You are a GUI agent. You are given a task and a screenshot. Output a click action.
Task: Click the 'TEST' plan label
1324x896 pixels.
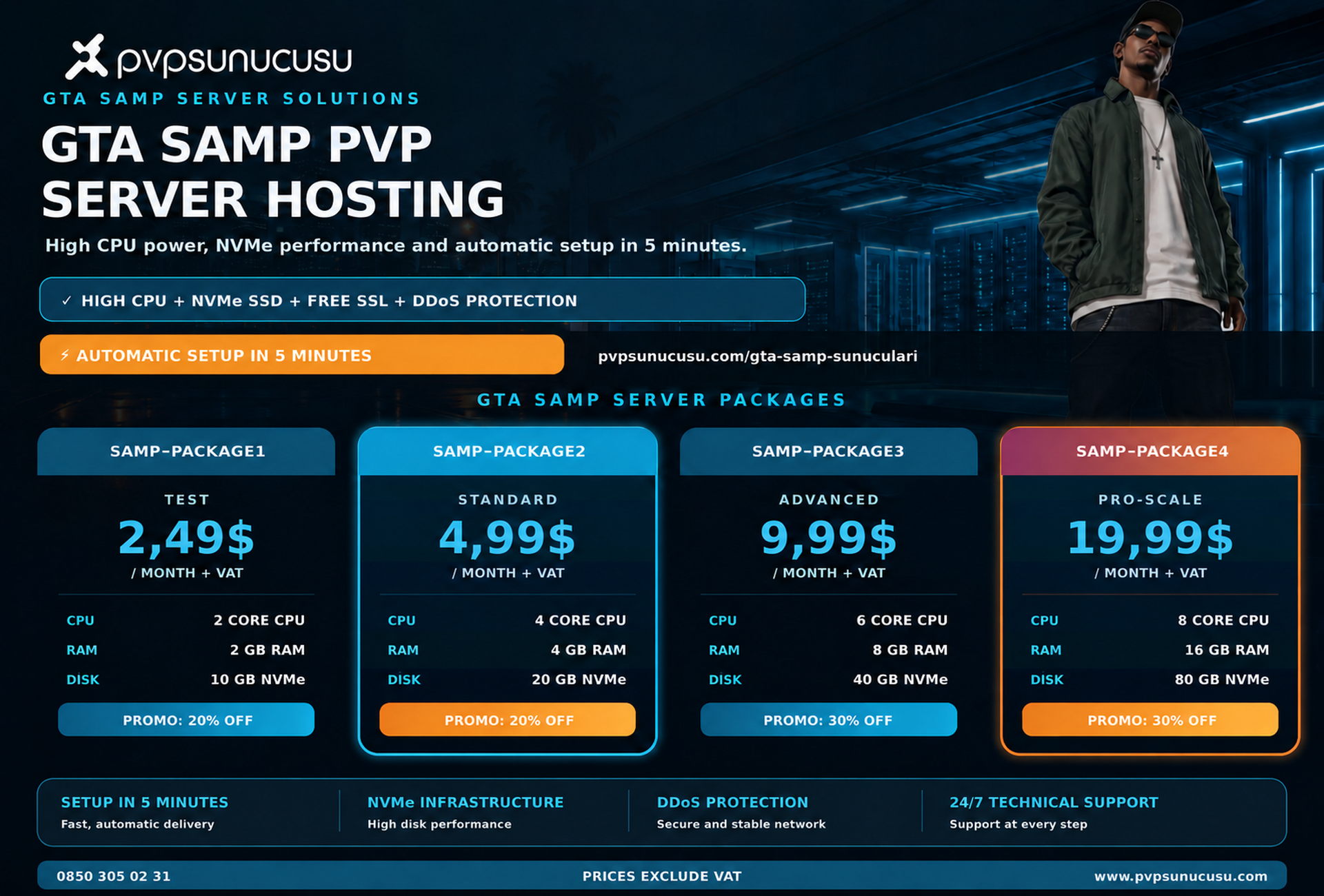[186, 500]
